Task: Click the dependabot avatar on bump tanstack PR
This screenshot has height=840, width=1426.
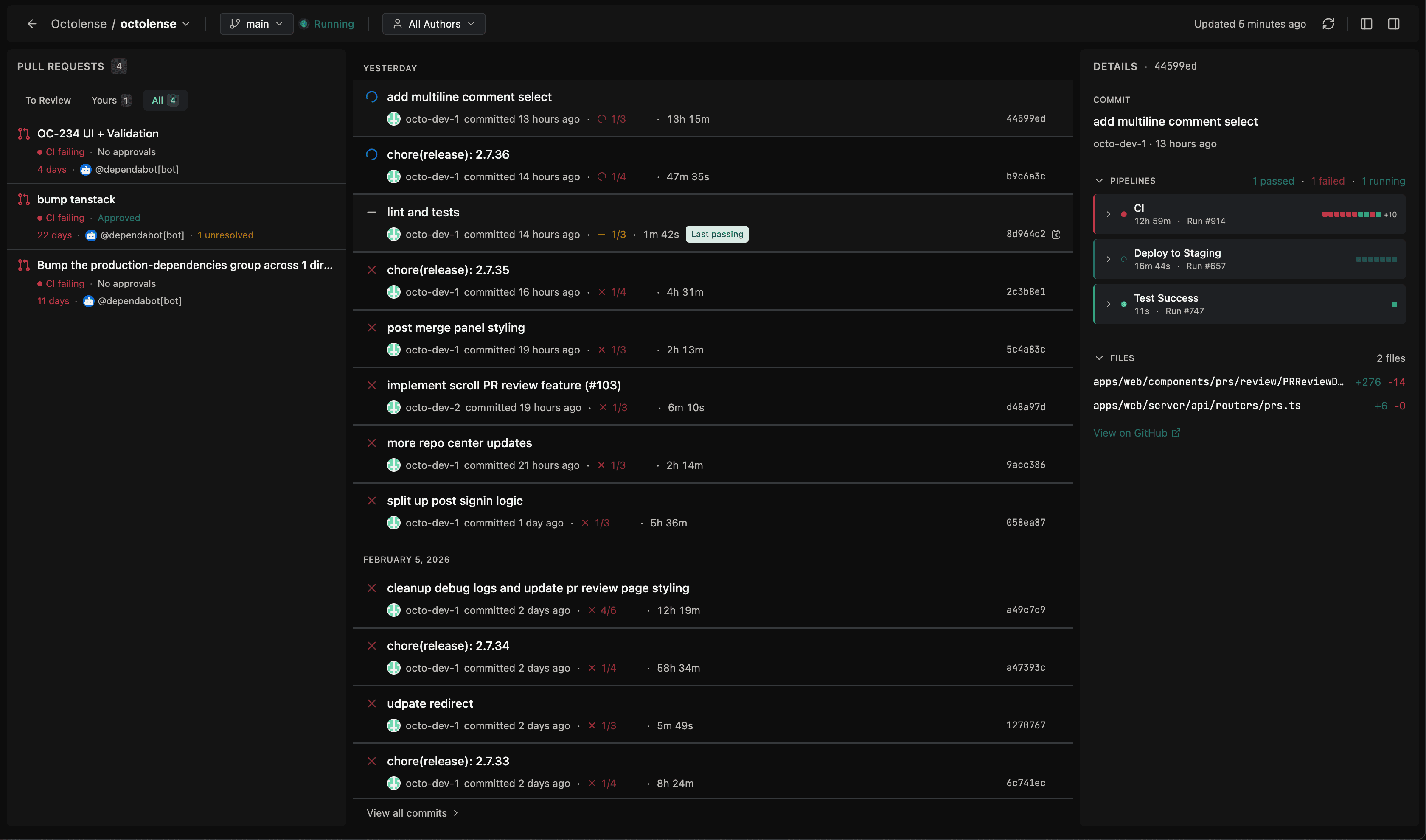Action: (x=92, y=235)
